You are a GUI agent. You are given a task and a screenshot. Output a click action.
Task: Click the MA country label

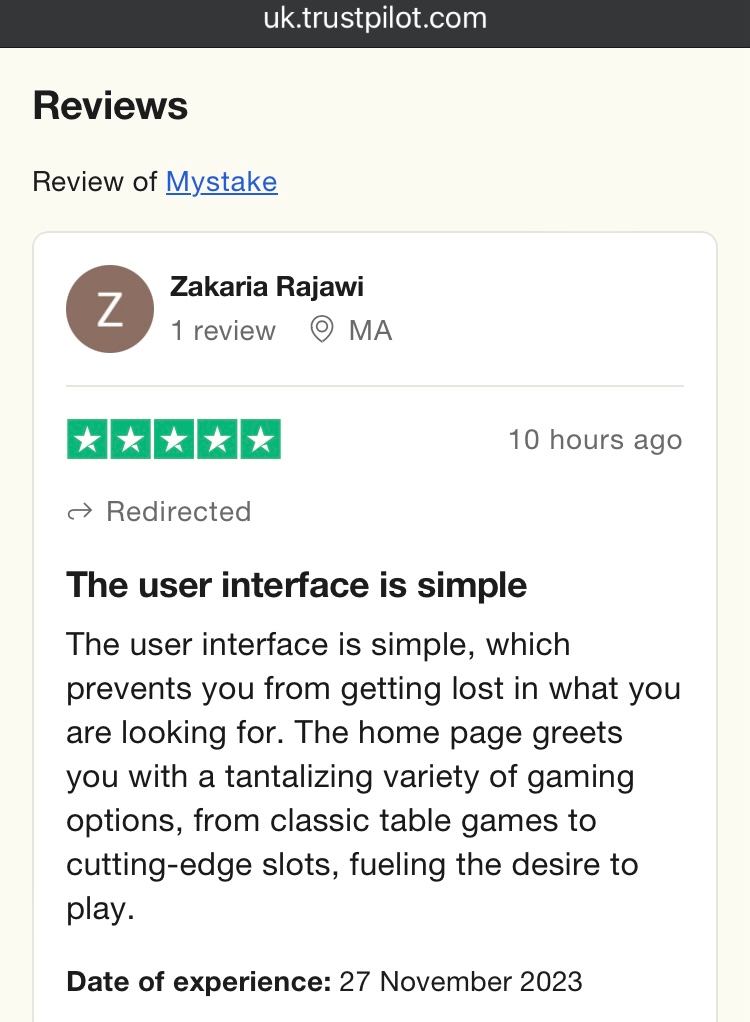(x=370, y=331)
